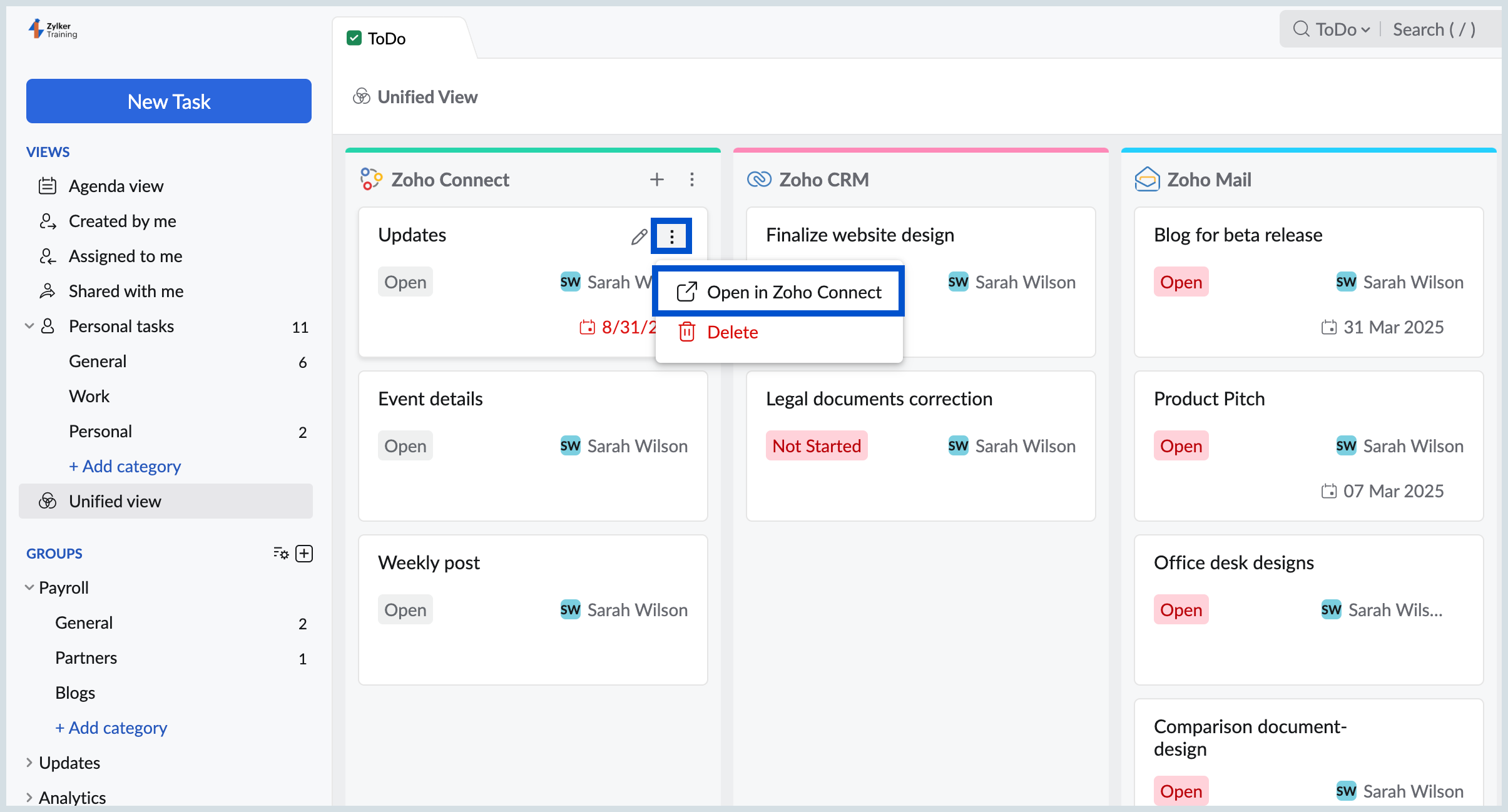The height and width of the screenshot is (812, 1508).
Task: Open Payroll General category
Action: point(84,622)
